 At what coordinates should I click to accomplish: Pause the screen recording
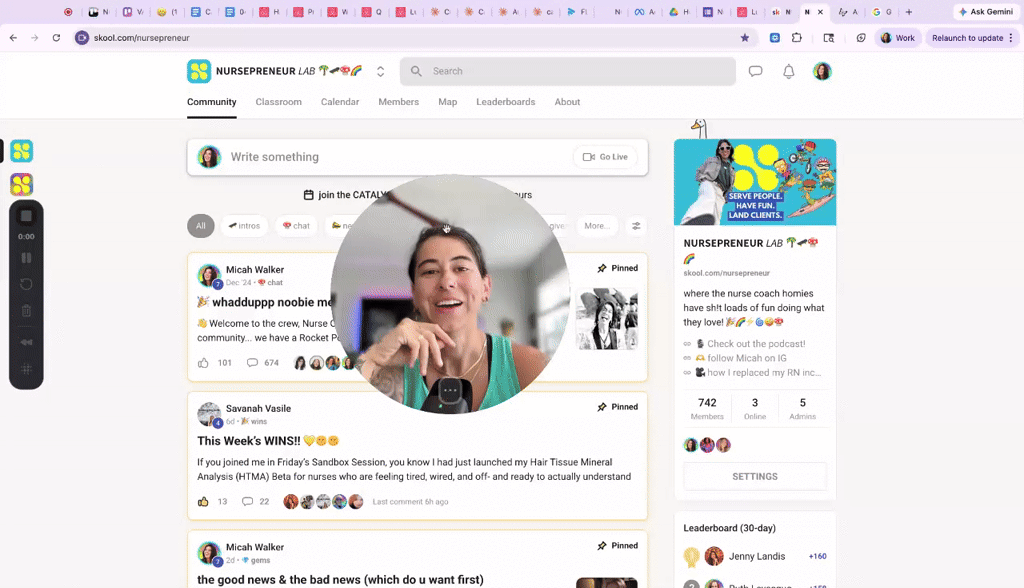[26, 258]
